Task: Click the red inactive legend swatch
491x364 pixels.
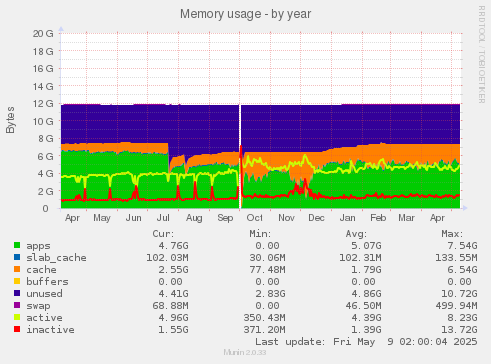Action: pyautogui.click(x=17, y=329)
